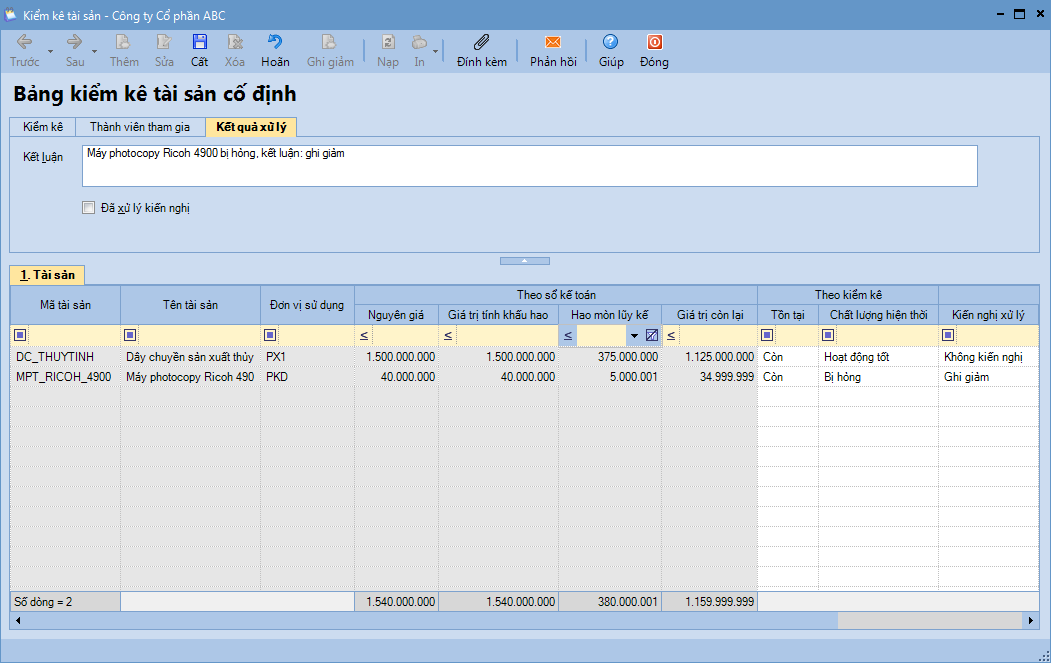Clear the Hao mòn lũy kế filter icon
Viewport: 1051px width, 663px height.
point(652,335)
